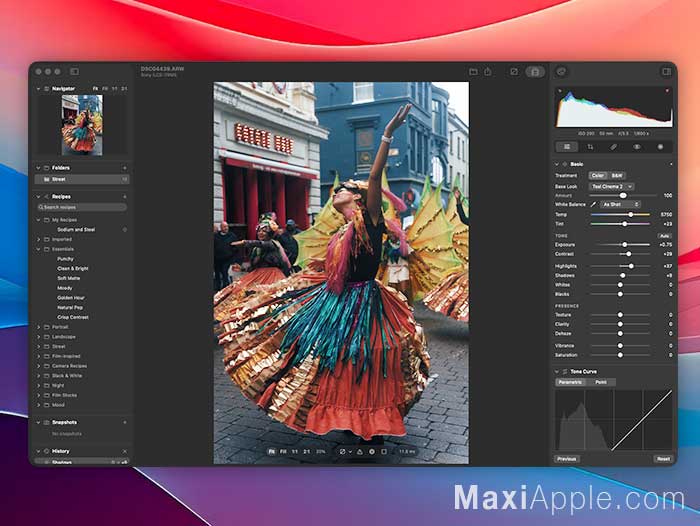Collapse the Basic panel section

[x=557, y=164]
